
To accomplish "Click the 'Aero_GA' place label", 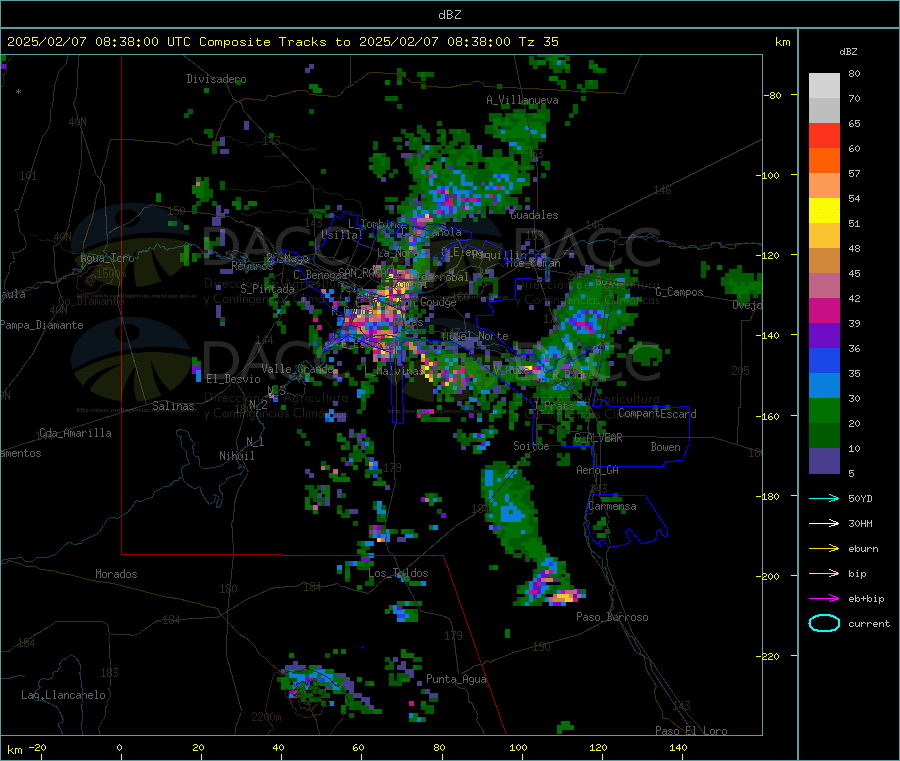I will tap(597, 470).
